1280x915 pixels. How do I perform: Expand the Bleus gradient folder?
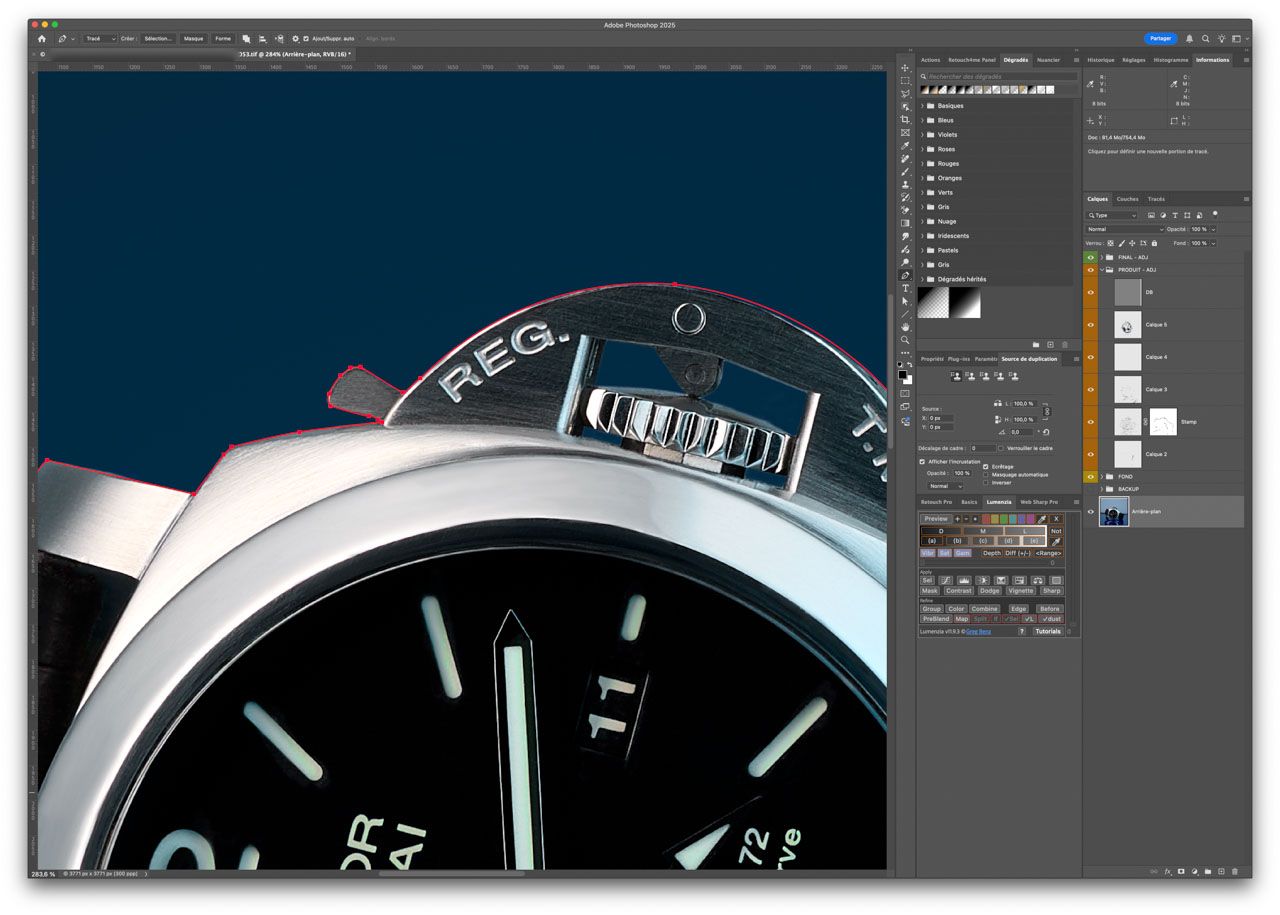pyautogui.click(x=922, y=120)
